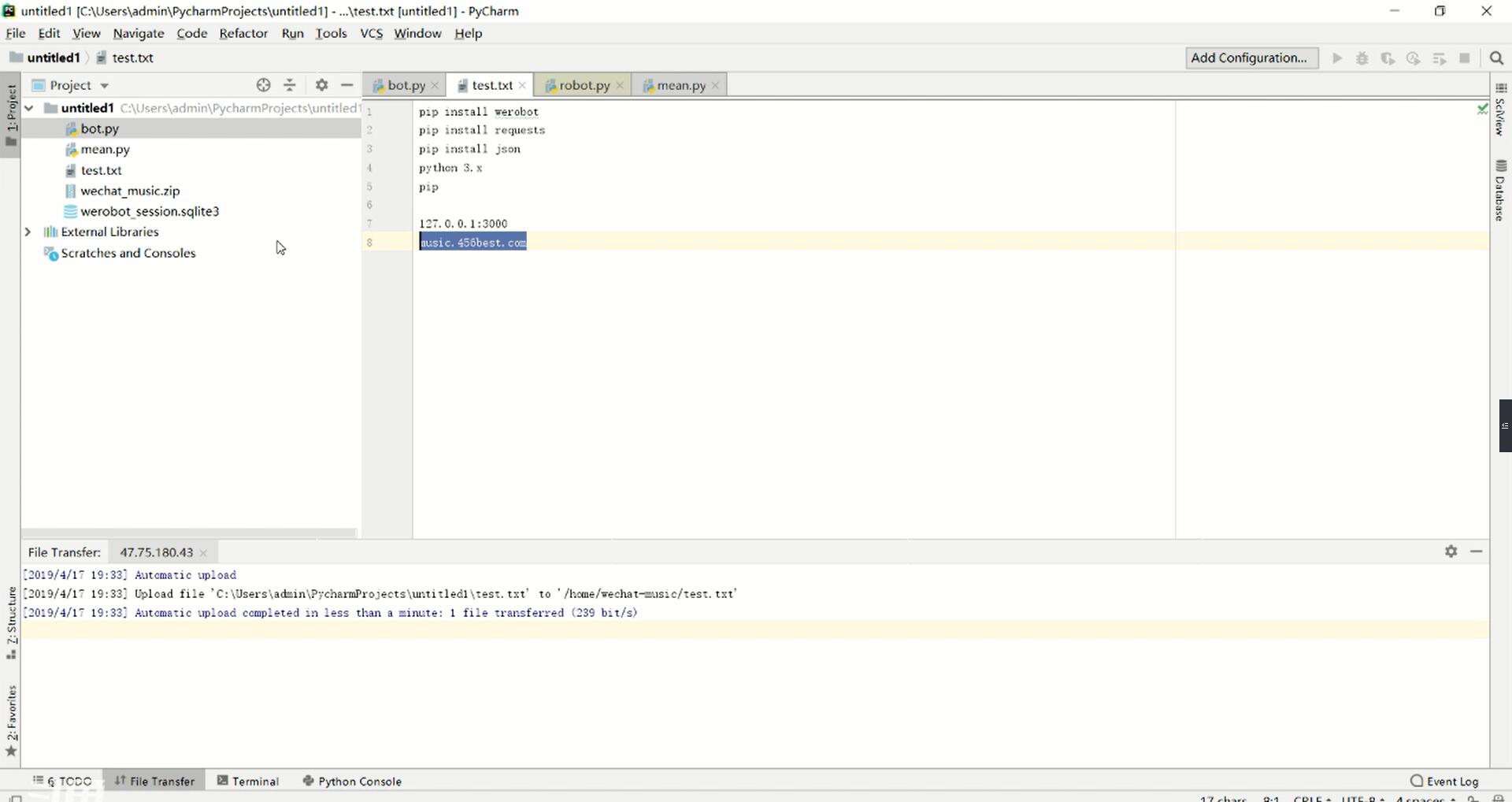Hide the Project panel with the minus icon
The height and width of the screenshot is (802, 1512).
(x=346, y=85)
